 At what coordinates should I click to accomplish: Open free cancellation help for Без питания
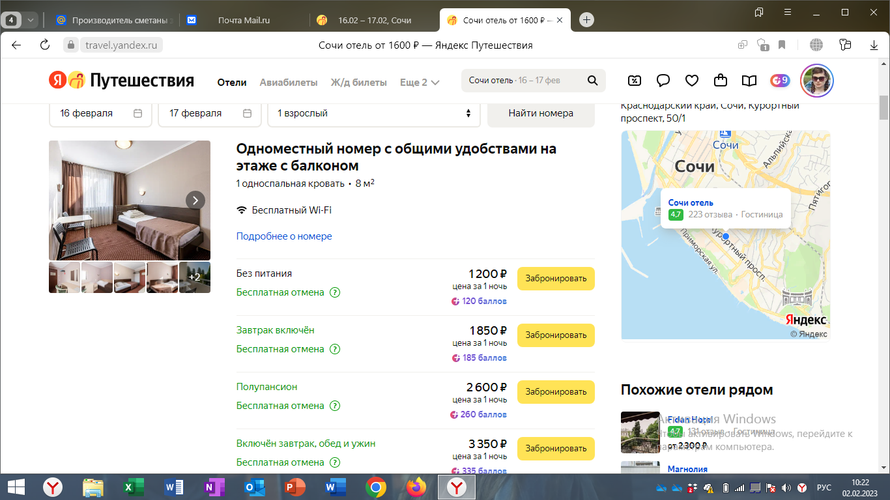click(x=335, y=292)
